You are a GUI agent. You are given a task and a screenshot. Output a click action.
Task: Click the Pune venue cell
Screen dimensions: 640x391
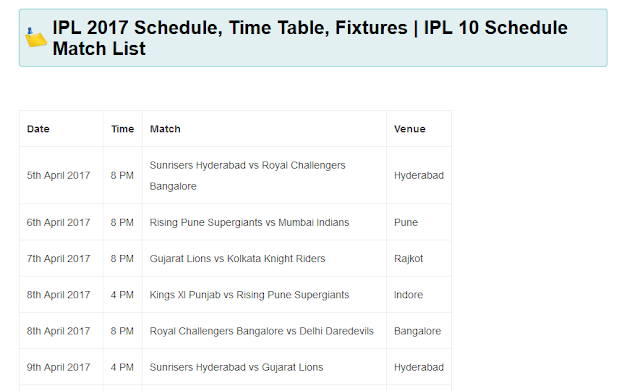click(406, 222)
